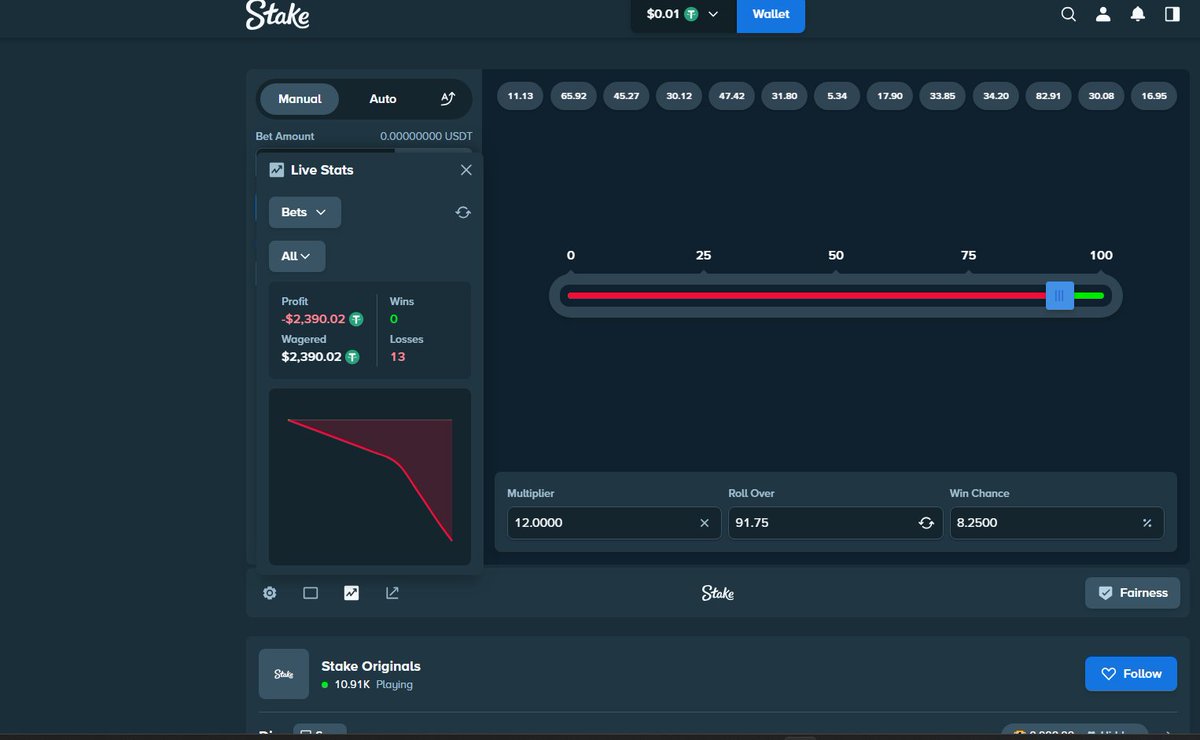Click the Win Chance input field
This screenshot has height=740, width=1200.
click(1056, 523)
